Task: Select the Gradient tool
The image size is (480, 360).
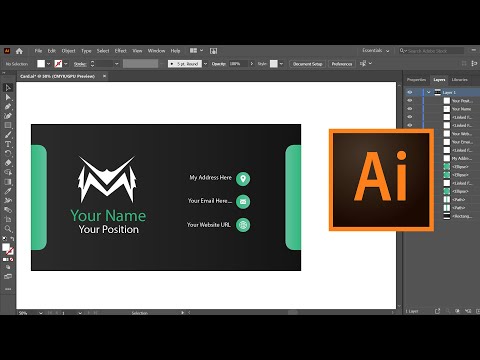Action: coord(8,182)
